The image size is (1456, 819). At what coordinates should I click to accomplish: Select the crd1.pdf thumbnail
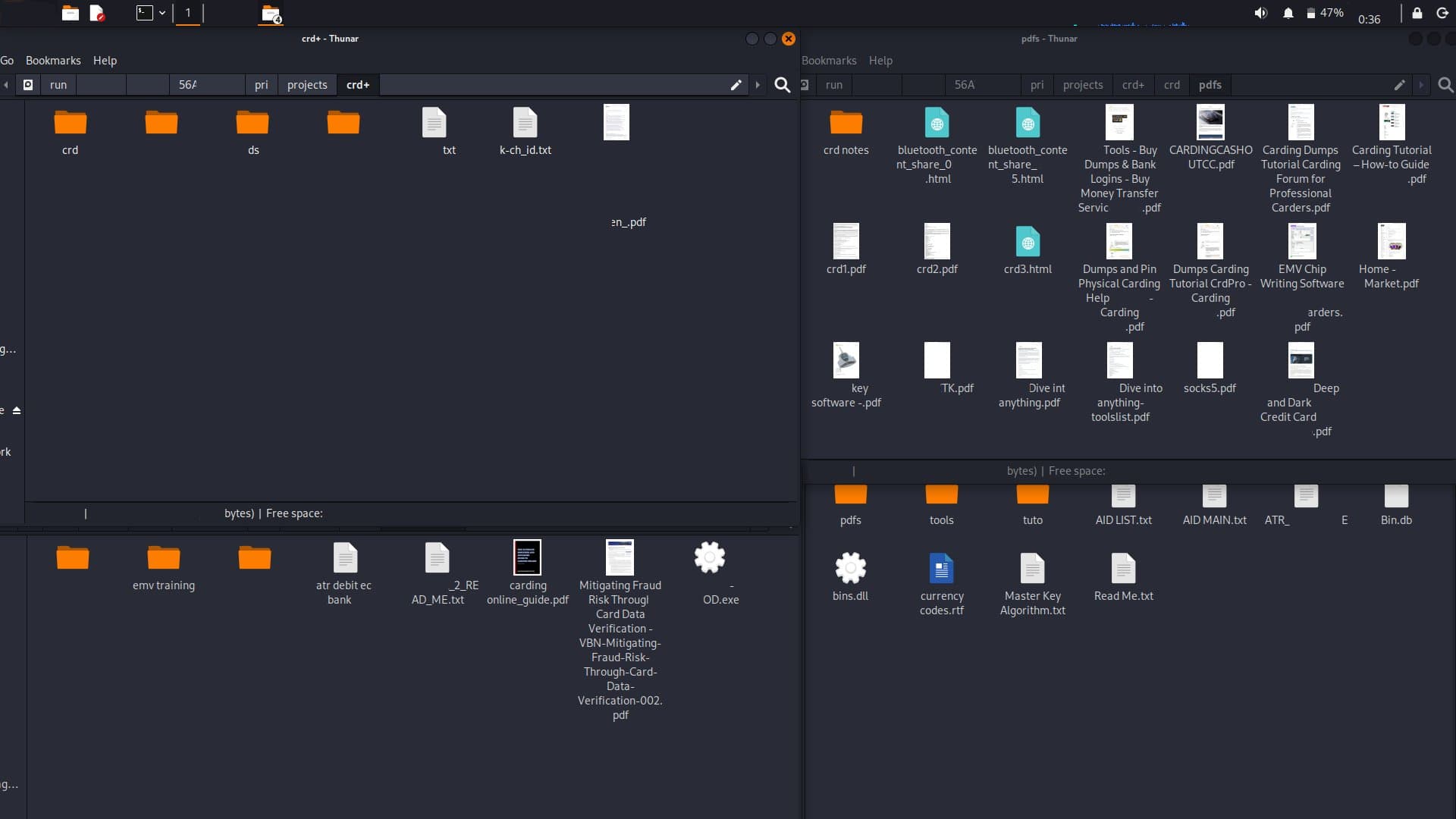(846, 241)
